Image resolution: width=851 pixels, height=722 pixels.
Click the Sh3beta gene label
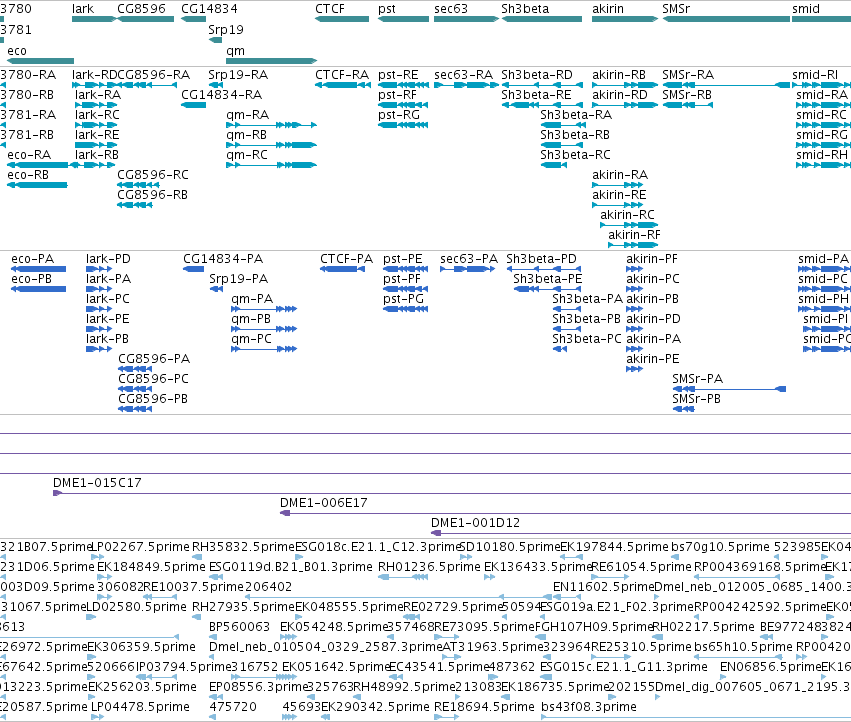pos(525,9)
